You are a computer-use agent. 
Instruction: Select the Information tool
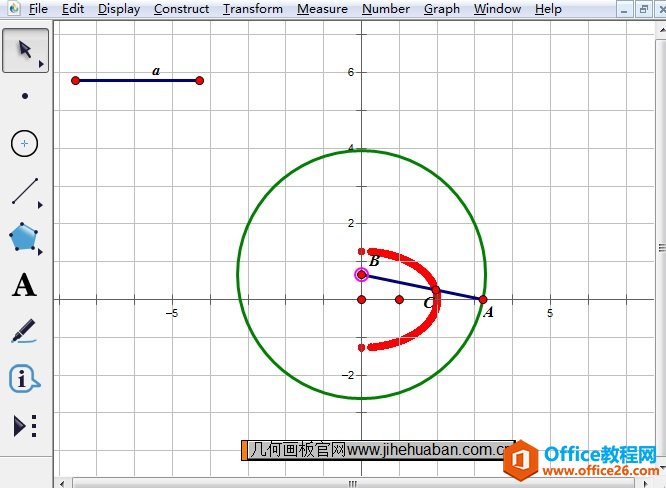(24, 378)
